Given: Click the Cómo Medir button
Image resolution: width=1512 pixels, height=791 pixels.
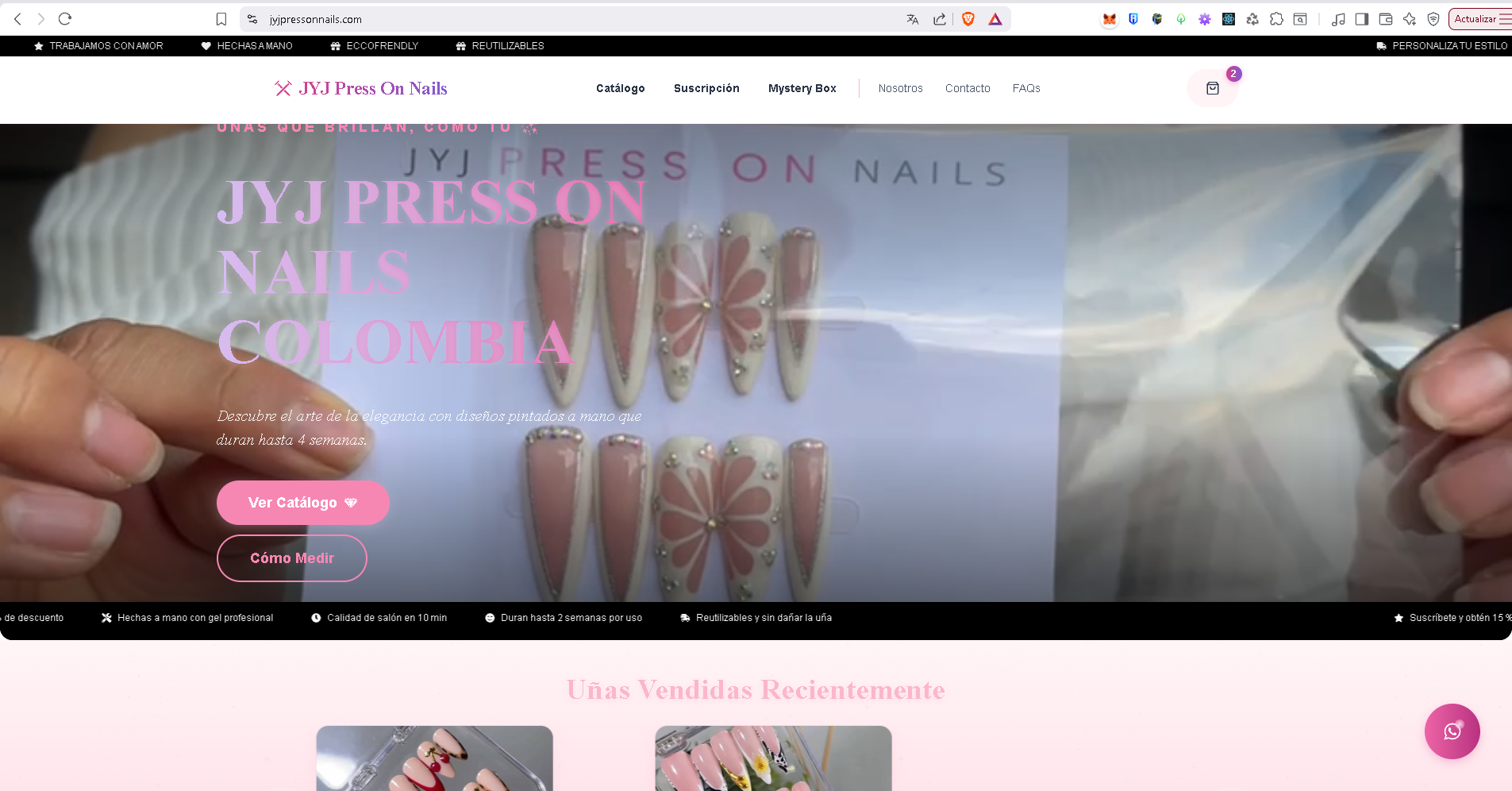Looking at the screenshot, I should coord(292,558).
